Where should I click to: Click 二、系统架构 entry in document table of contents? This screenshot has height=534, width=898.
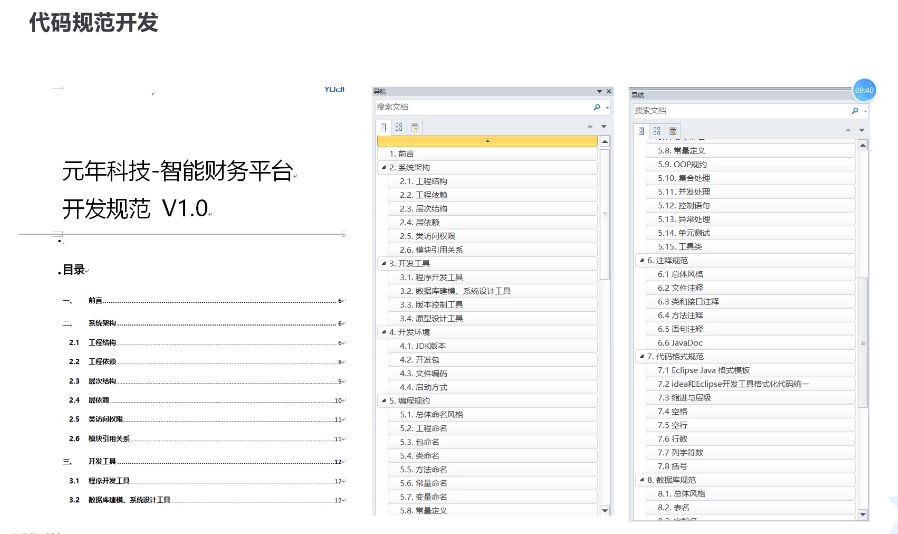203,324
